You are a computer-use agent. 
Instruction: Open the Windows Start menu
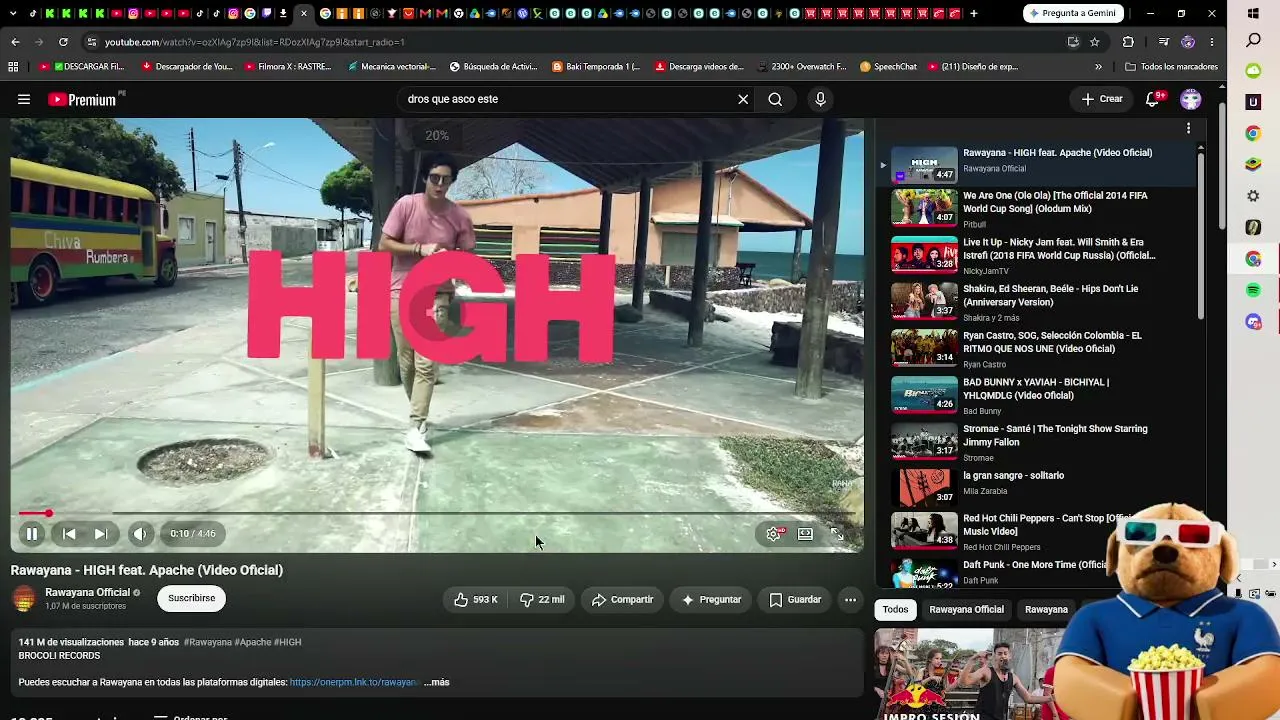pos(1254,13)
